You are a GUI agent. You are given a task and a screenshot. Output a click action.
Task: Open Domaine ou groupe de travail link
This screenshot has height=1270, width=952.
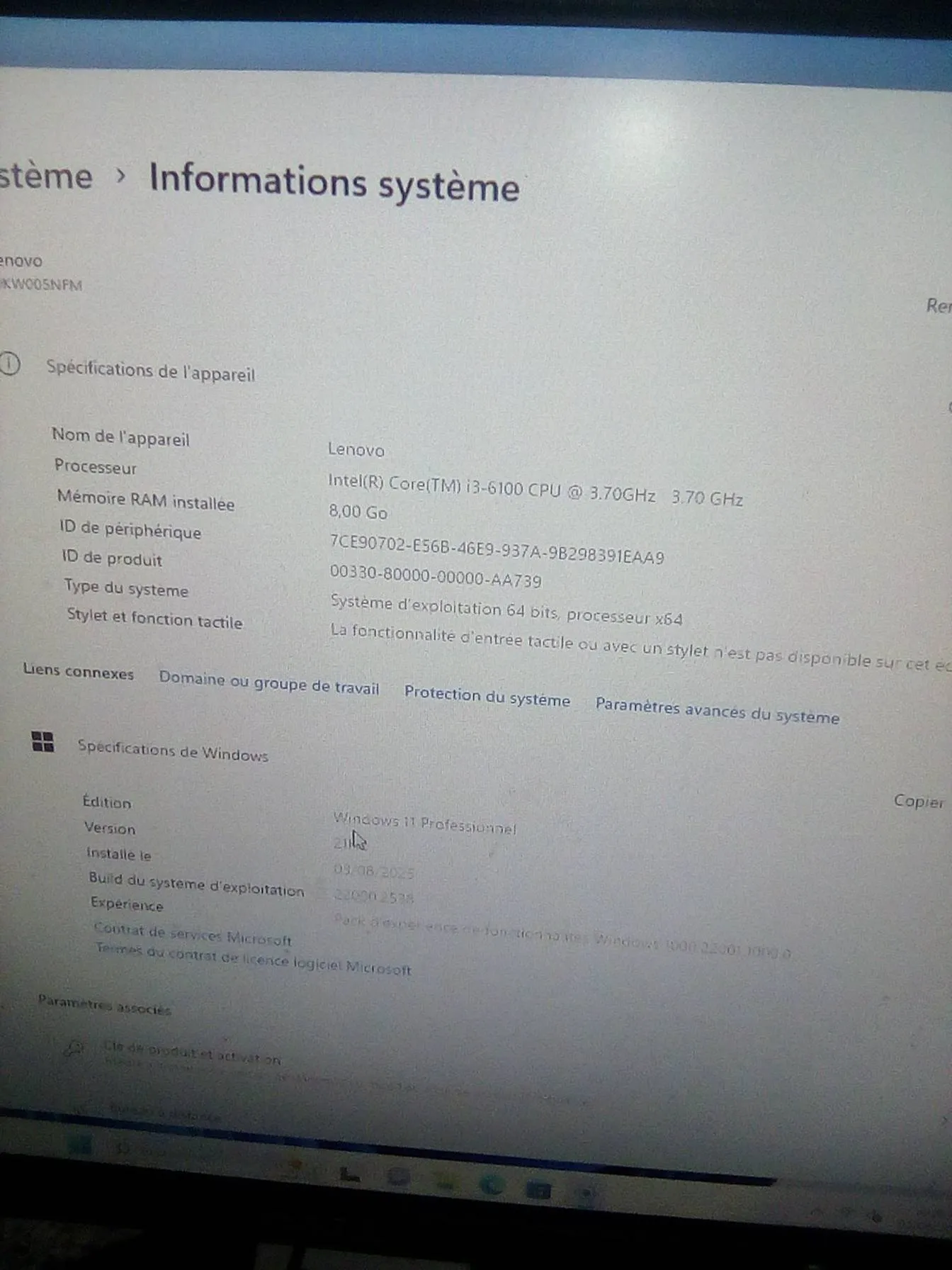point(268,682)
